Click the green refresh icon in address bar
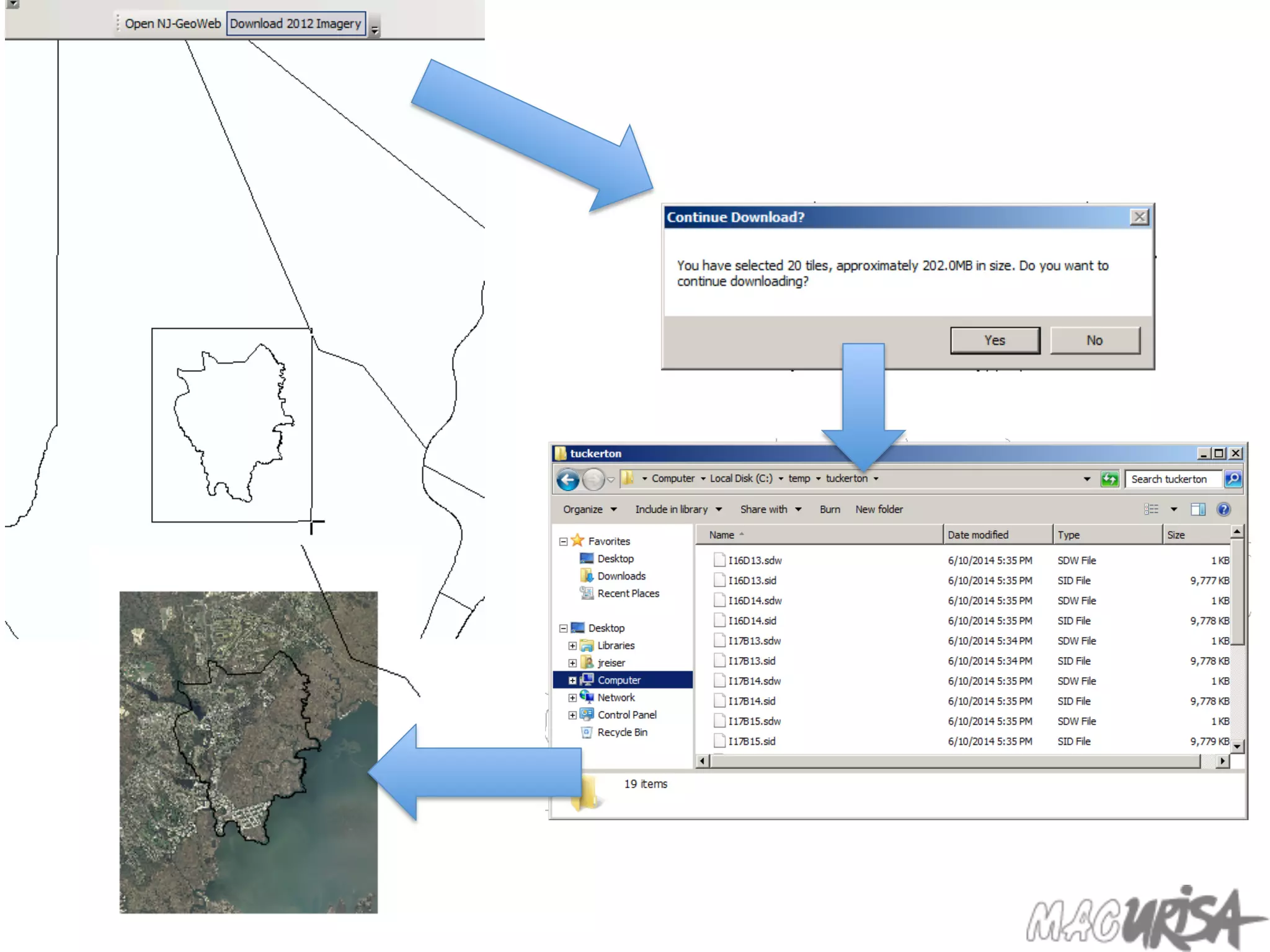This screenshot has width=1270, height=952. point(1109,479)
